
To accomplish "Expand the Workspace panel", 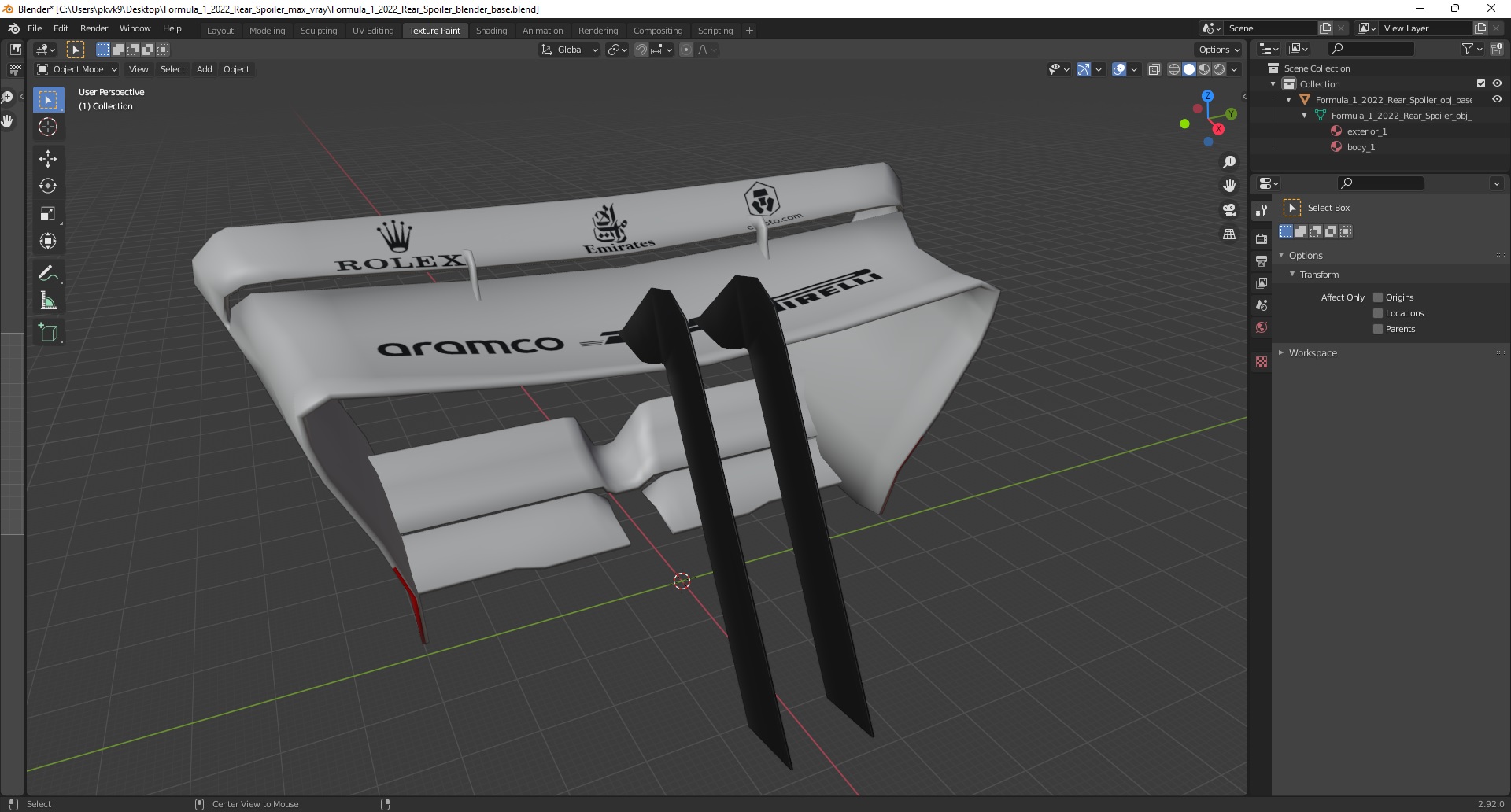I will click(x=1281, y=352).
